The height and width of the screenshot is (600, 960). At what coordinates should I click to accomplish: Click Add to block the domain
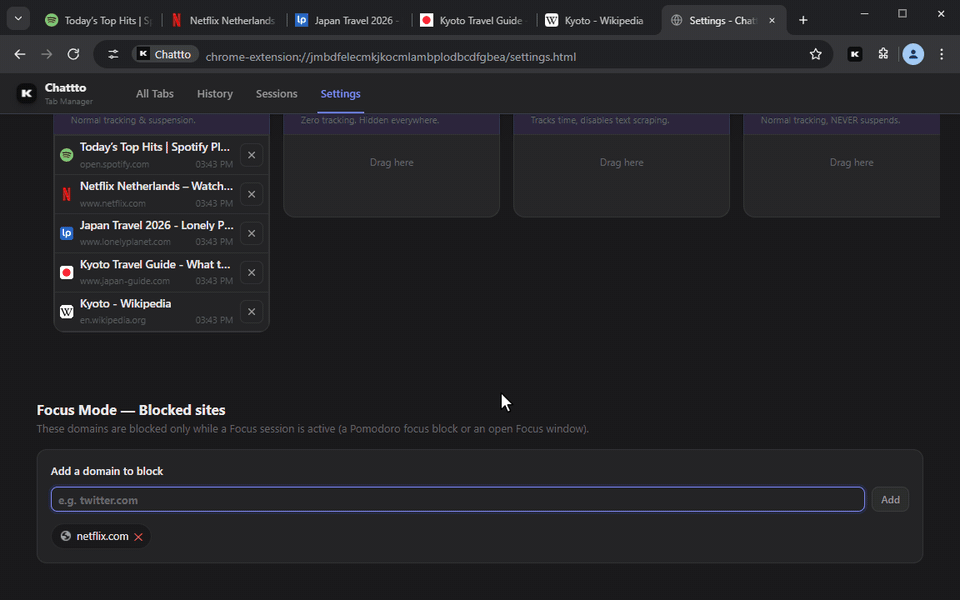click(890, 500)
